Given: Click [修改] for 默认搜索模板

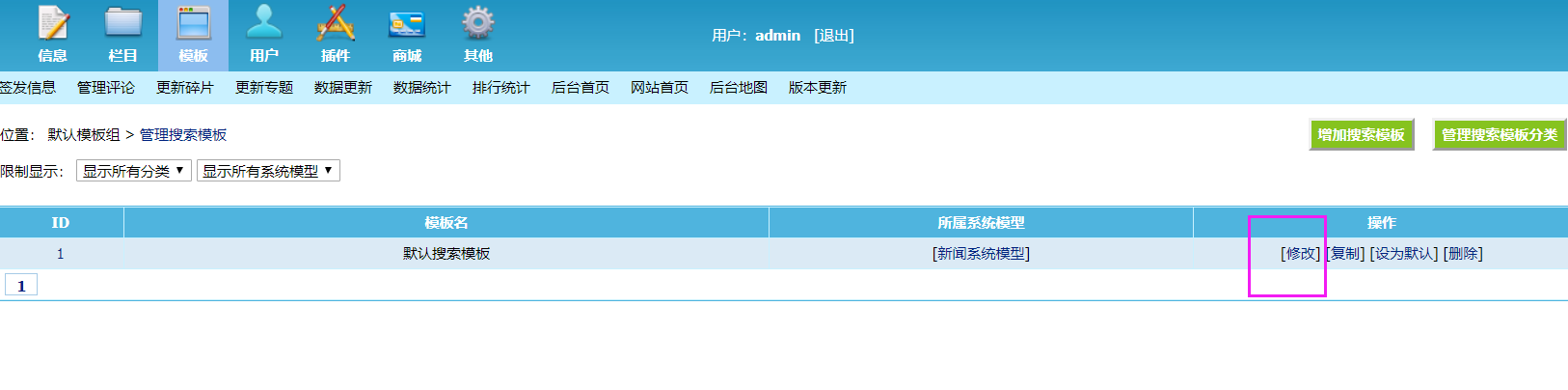Looking at the screenshot, I should (x=1301, y=254).
